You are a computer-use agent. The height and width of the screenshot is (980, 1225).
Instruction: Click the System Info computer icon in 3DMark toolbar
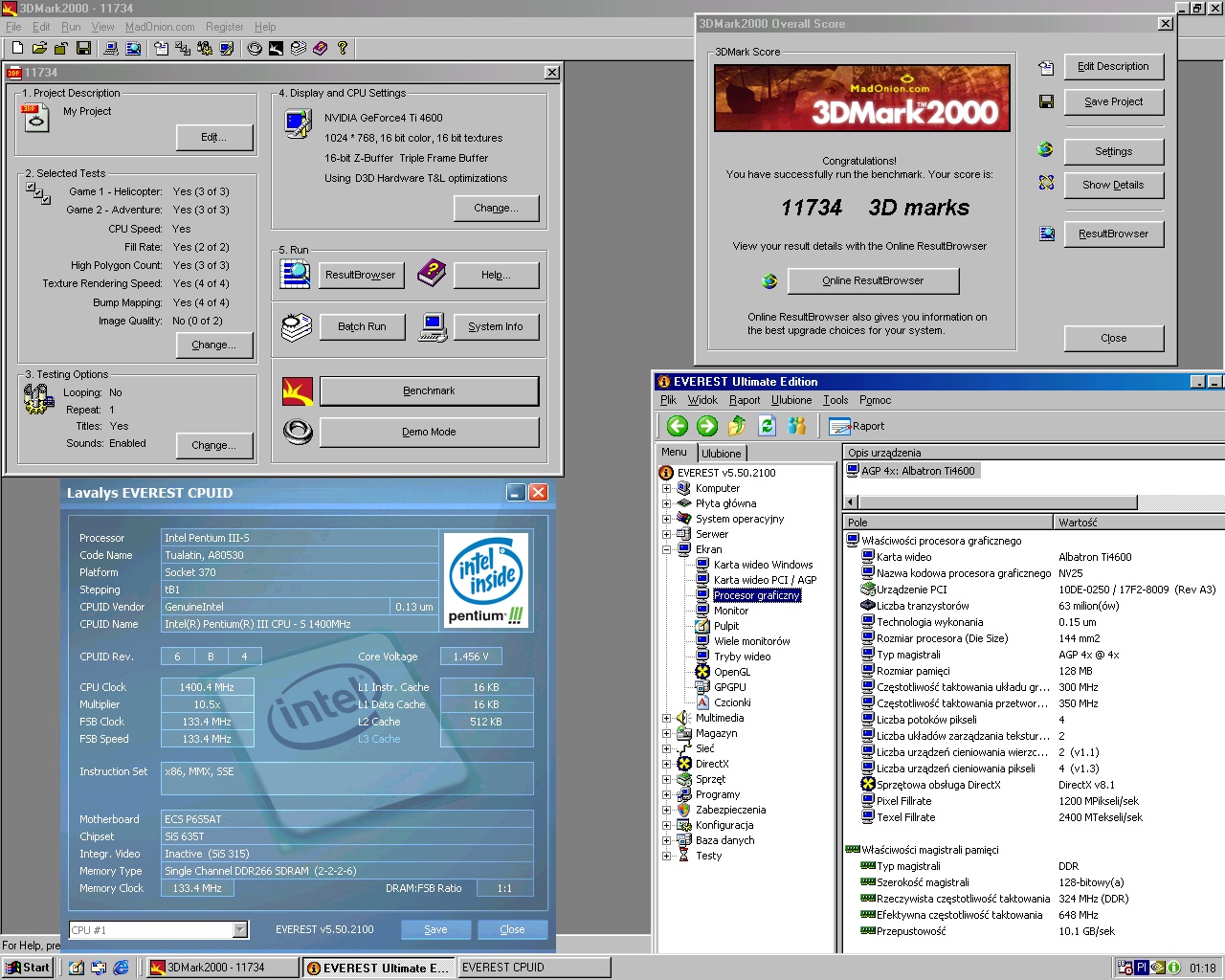[111, 48]
